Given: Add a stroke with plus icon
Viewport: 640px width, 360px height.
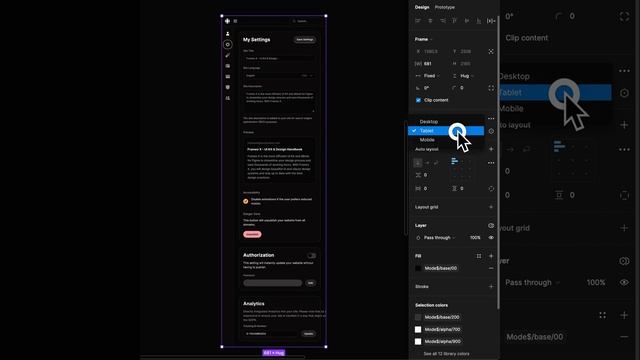Looking at the screenshot, I should click(491, 287).
